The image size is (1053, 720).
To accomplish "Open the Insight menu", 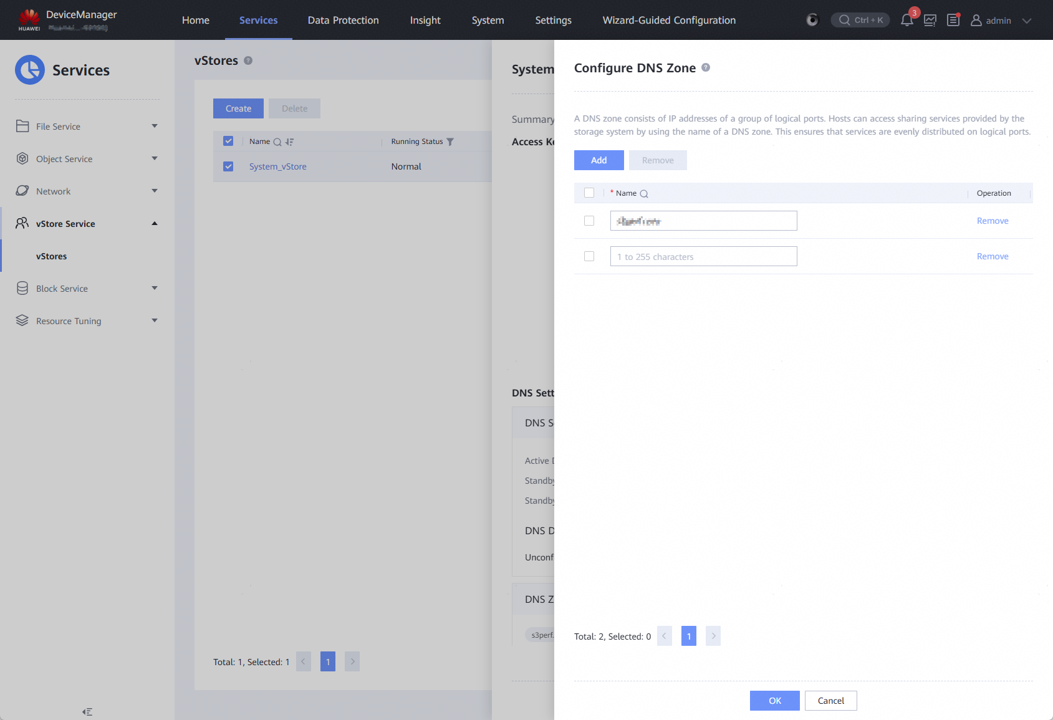I will point(425,20).
